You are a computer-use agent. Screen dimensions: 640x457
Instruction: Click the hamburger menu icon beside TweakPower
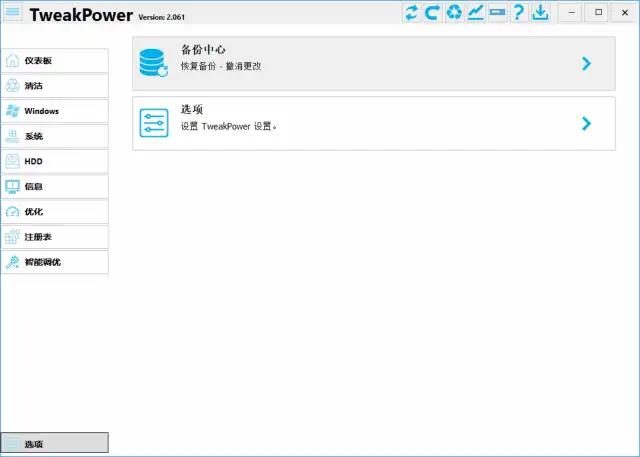(x=13, y=12)
